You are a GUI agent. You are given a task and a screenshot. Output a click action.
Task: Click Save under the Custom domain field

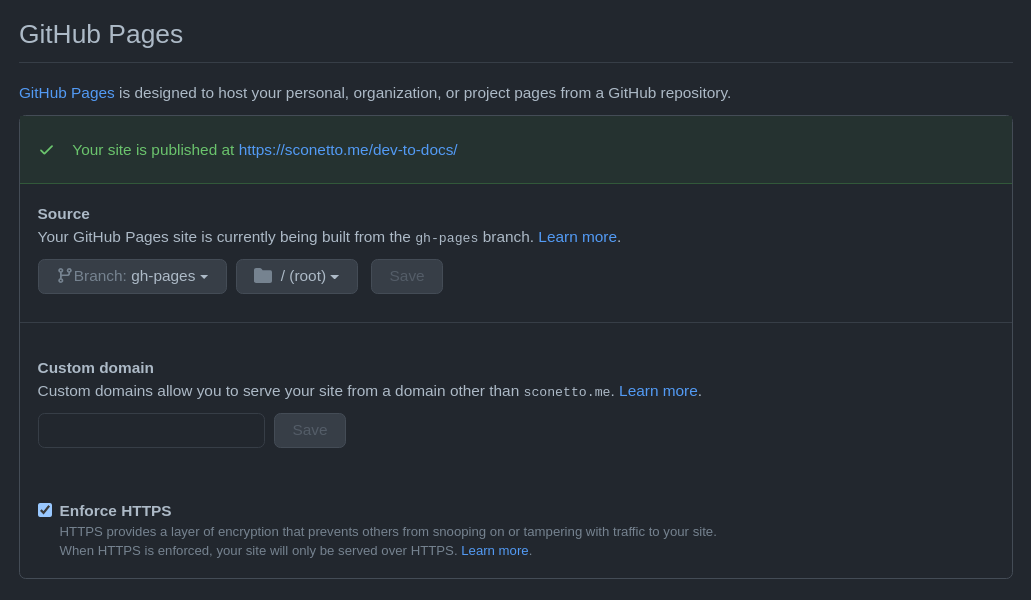[309, 429]
